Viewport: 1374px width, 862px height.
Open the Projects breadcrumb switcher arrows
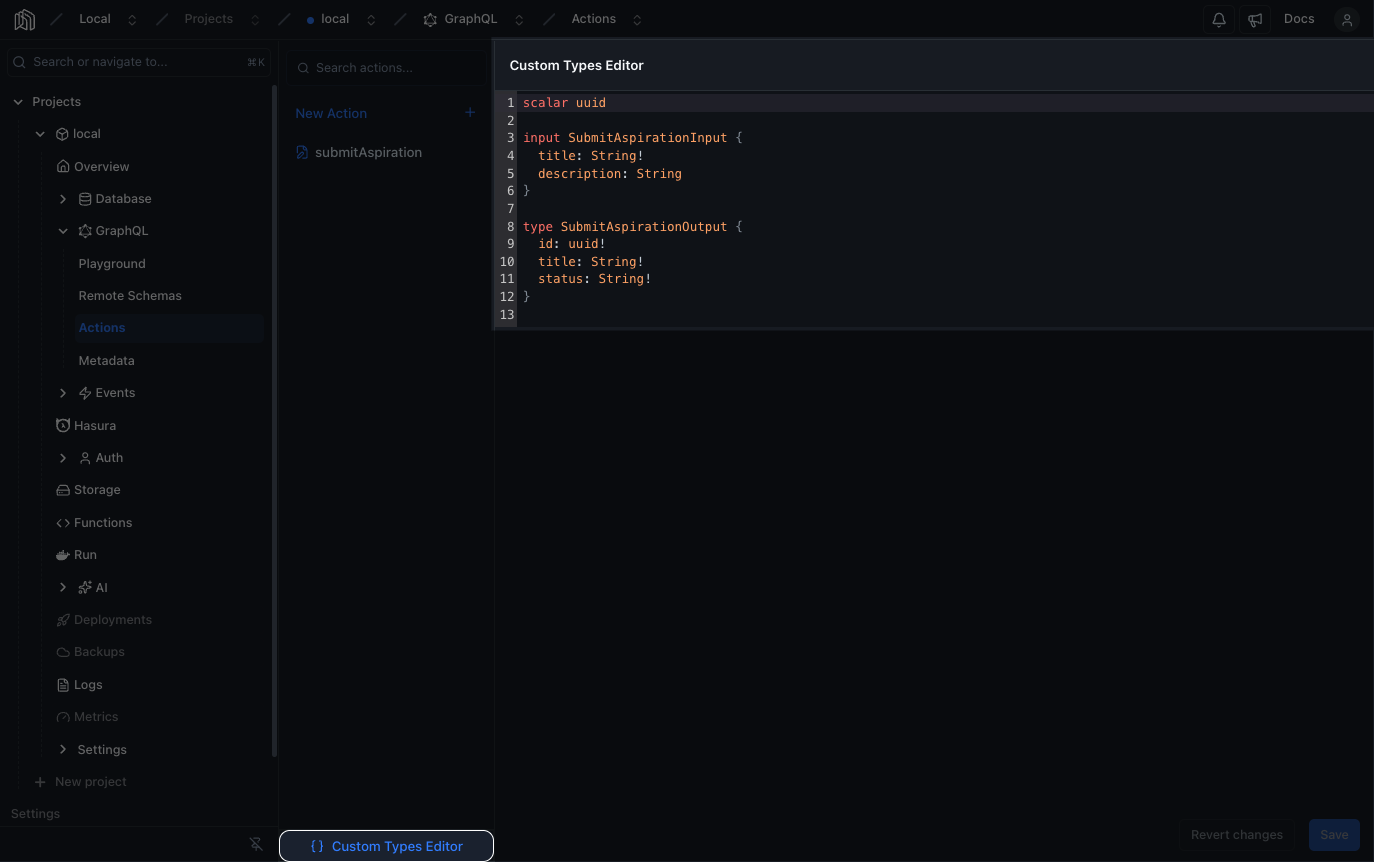click(x=255, y=19)
